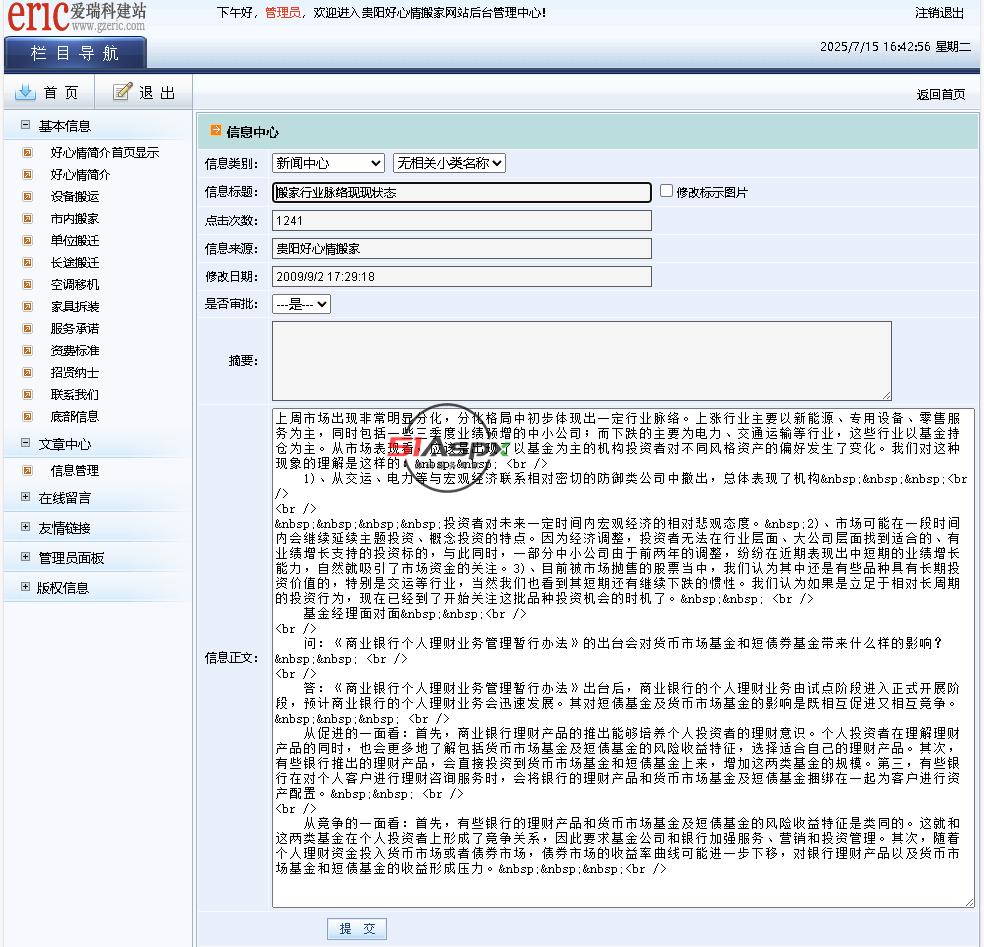Open the 市内搬家 menu item
The height and width of the screenshot is (947, 984).
click(x=75, y=218)
